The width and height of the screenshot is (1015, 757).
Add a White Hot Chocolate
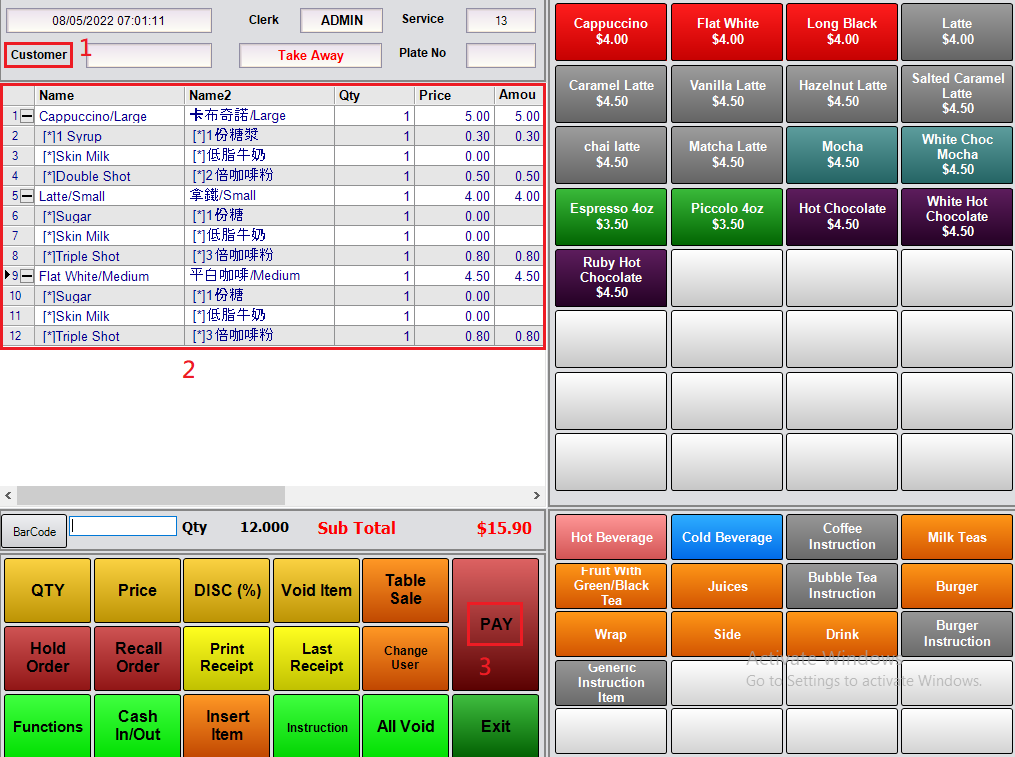[957, 216]
